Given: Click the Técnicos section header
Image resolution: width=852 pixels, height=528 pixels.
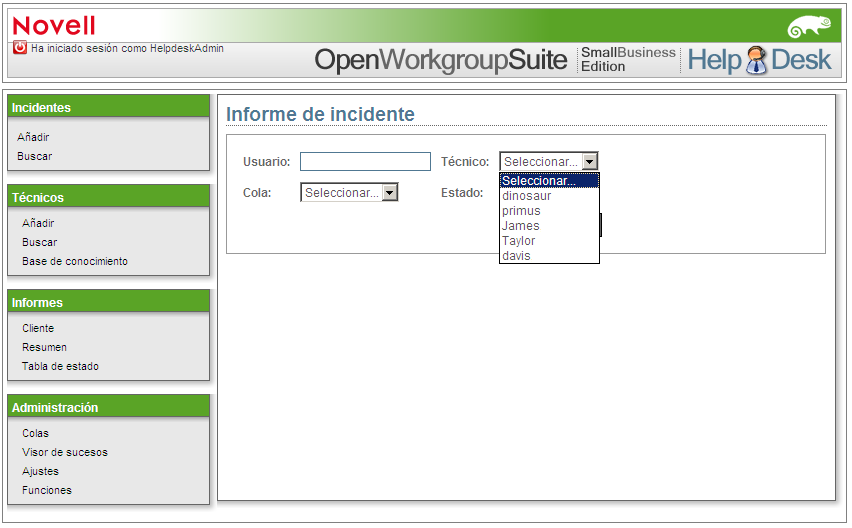Looking at the screenshot, I should click(x=109, y=197).
